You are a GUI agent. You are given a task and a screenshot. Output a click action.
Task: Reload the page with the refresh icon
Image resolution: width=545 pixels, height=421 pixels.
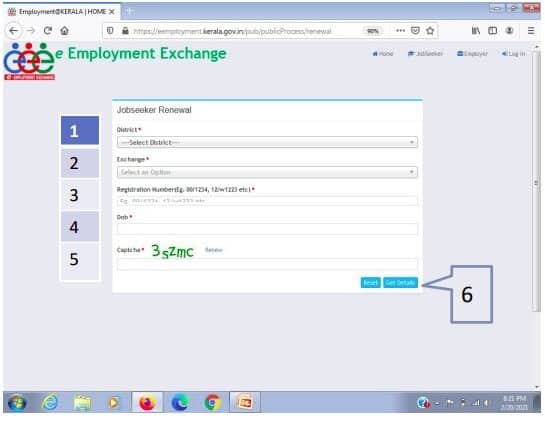[48, 31]
